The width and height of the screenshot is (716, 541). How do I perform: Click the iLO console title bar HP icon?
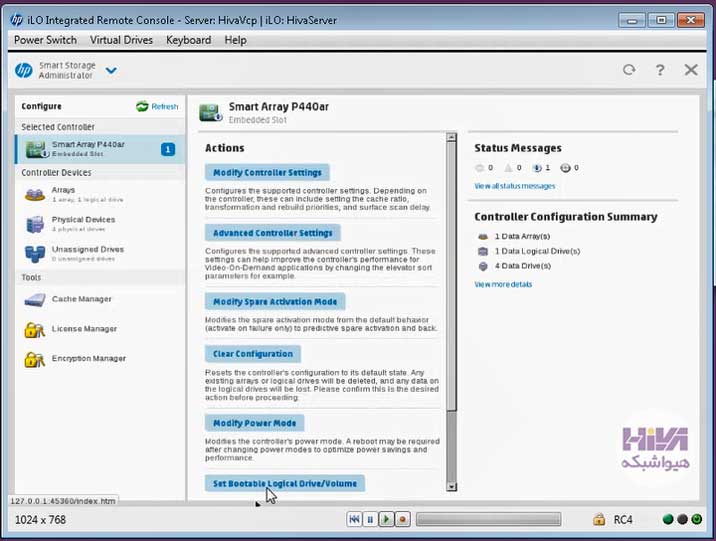pyautogui.click(x=16, y=20)
